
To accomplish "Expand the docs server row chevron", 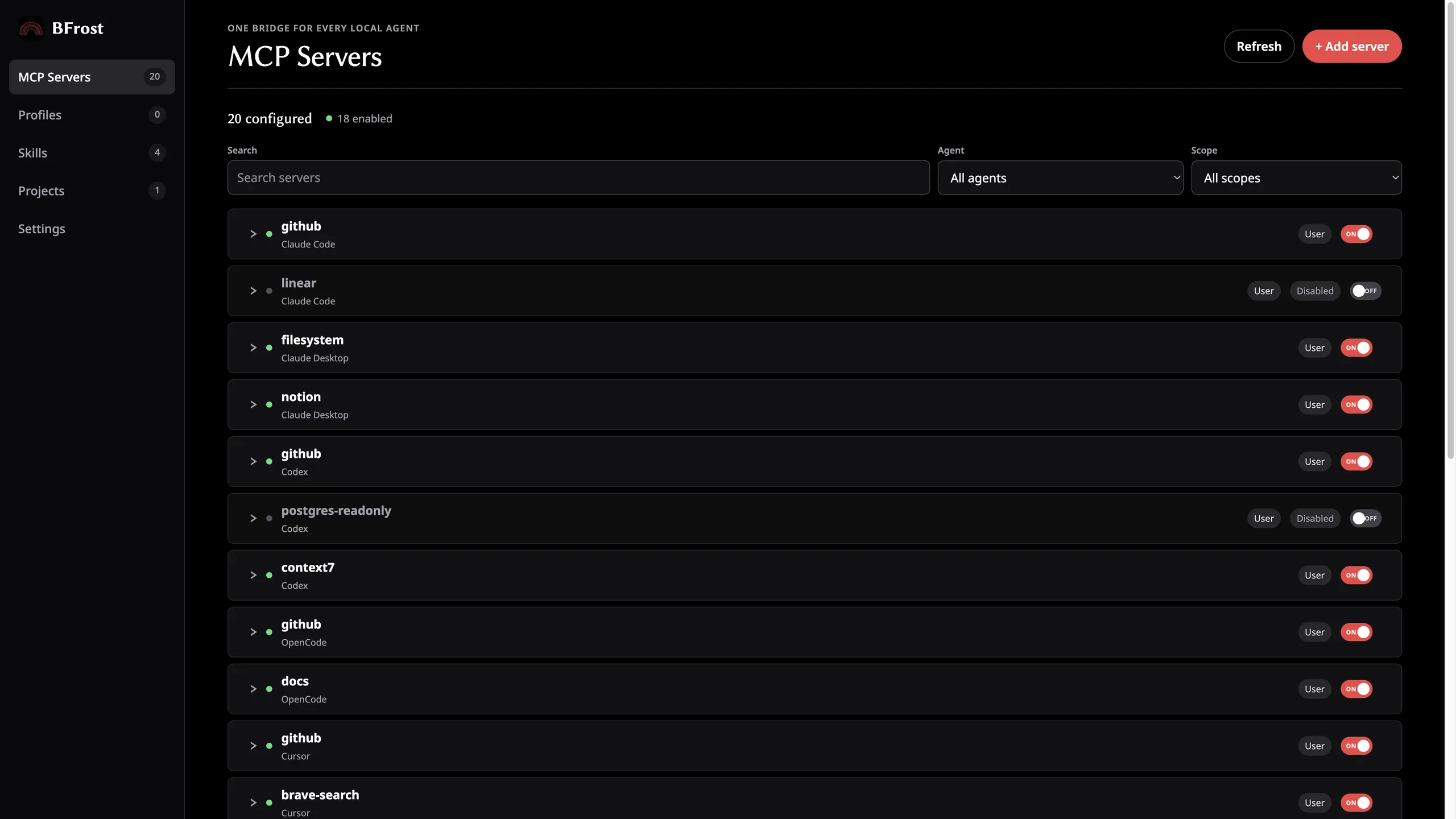I will point(253,689).
